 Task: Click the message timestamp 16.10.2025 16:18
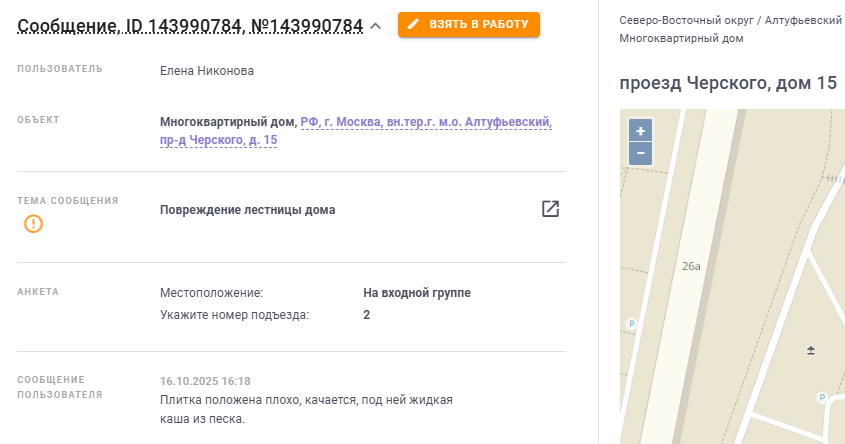click(x=205, y=381)
